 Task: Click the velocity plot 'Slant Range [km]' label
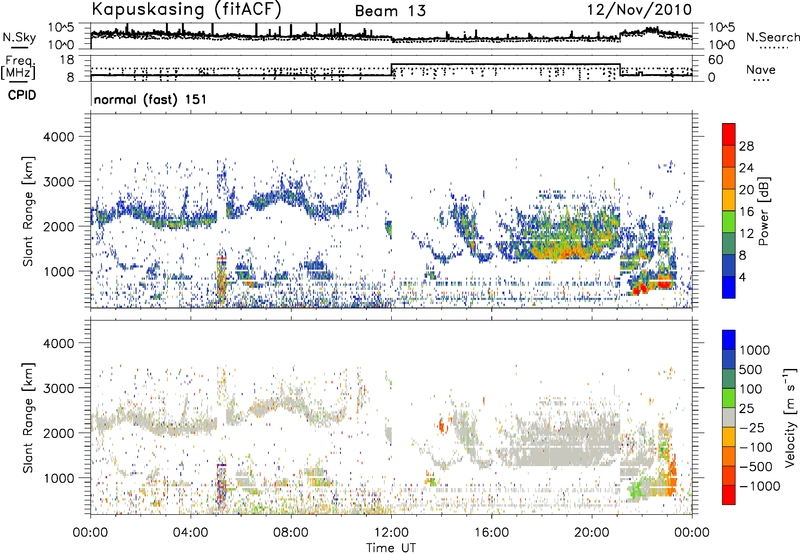tap(28, 417)
